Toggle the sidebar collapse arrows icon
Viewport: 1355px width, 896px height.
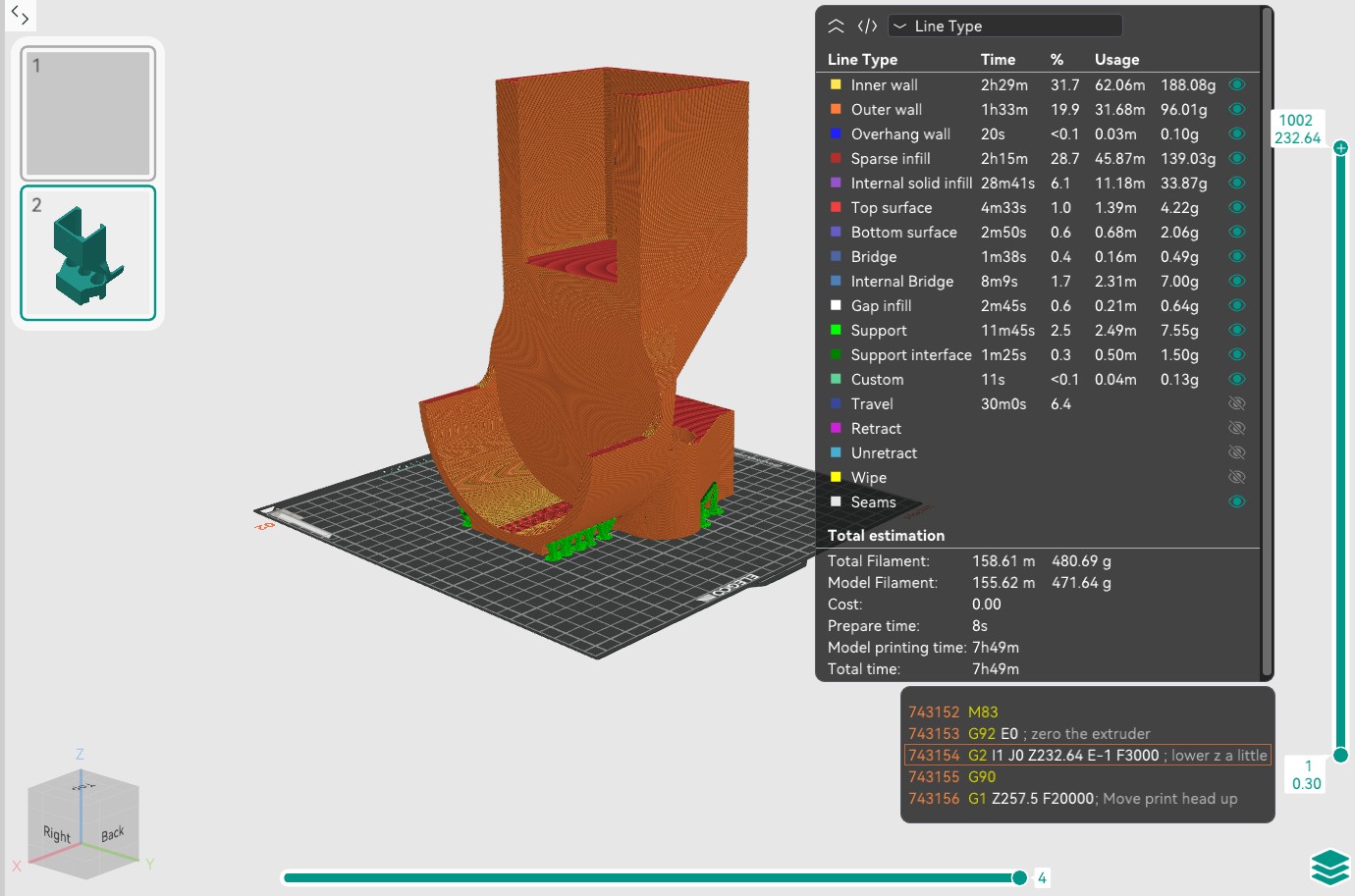click(20, 16)
